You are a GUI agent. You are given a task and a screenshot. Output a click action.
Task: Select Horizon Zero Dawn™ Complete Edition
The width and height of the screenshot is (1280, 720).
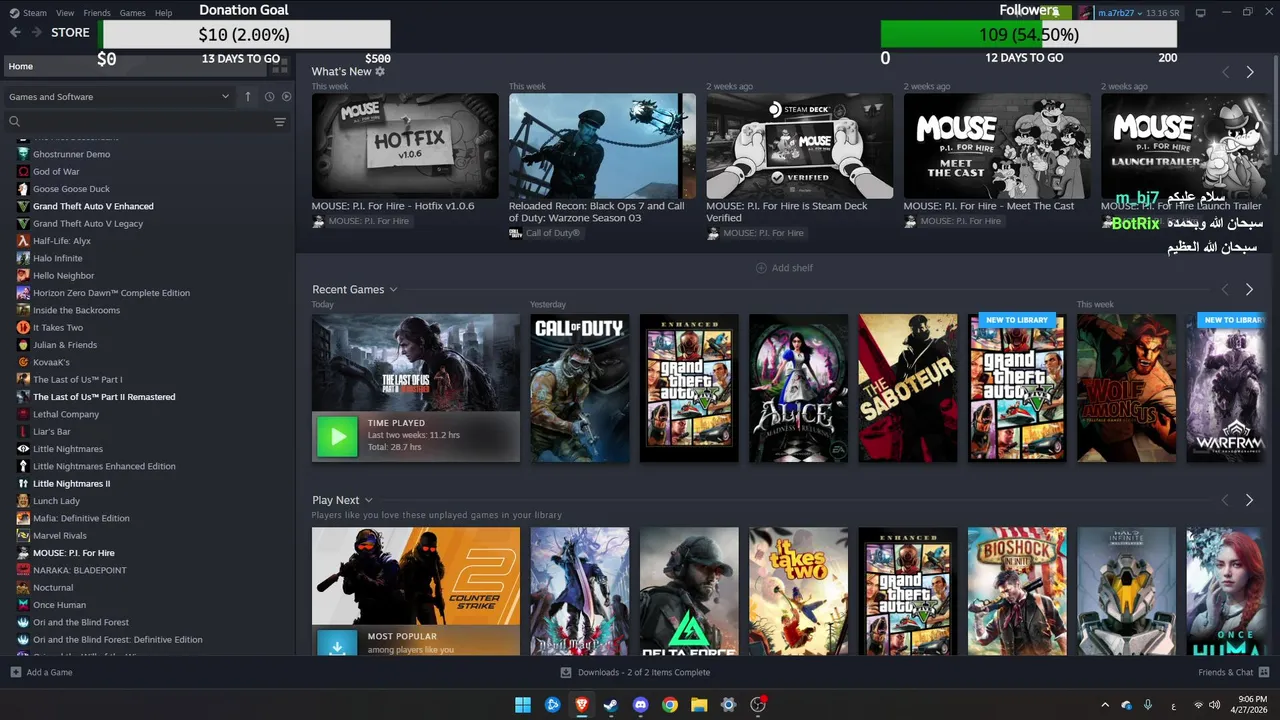[111, 293]
